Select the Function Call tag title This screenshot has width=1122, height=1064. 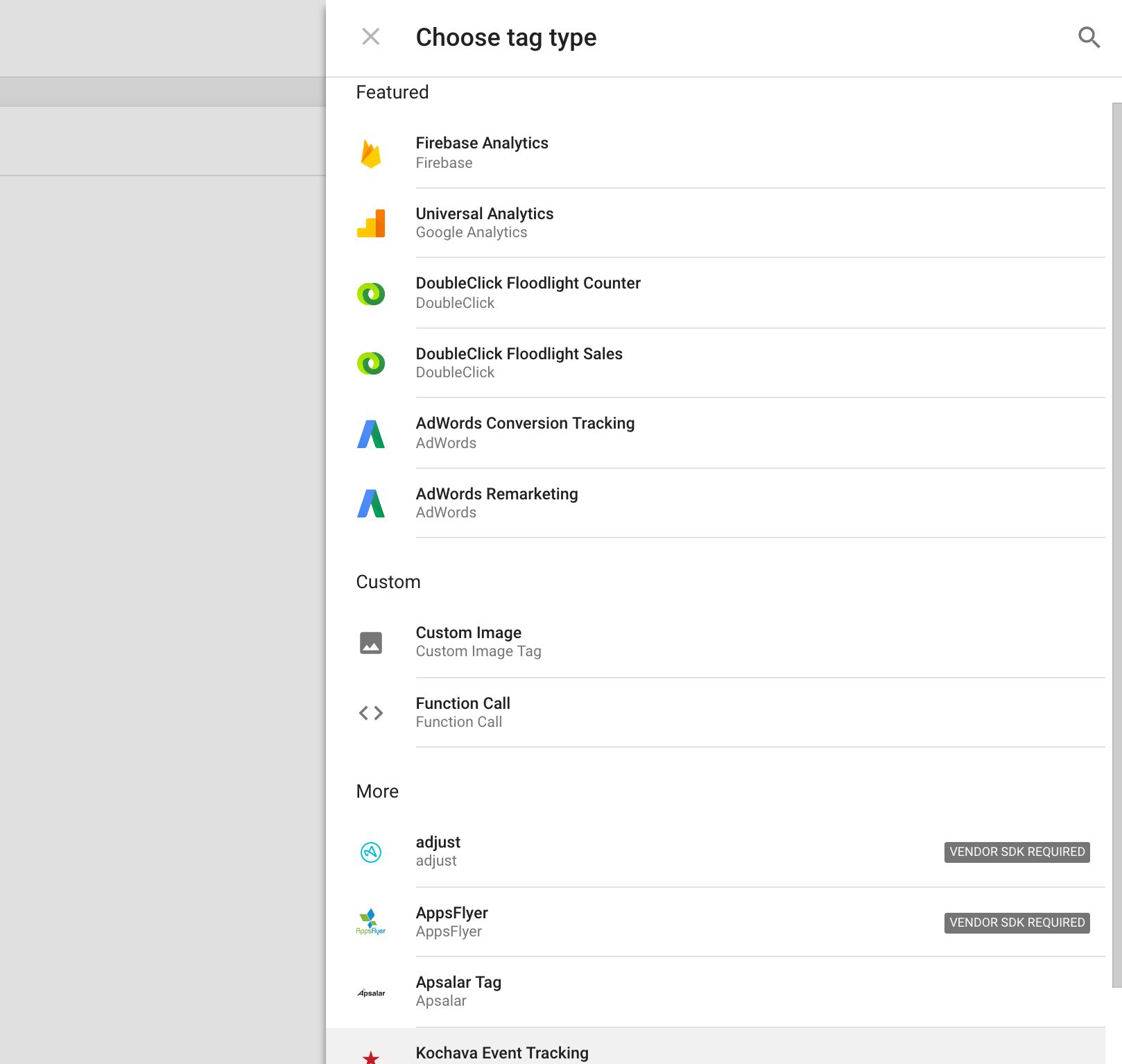[463, 703]
